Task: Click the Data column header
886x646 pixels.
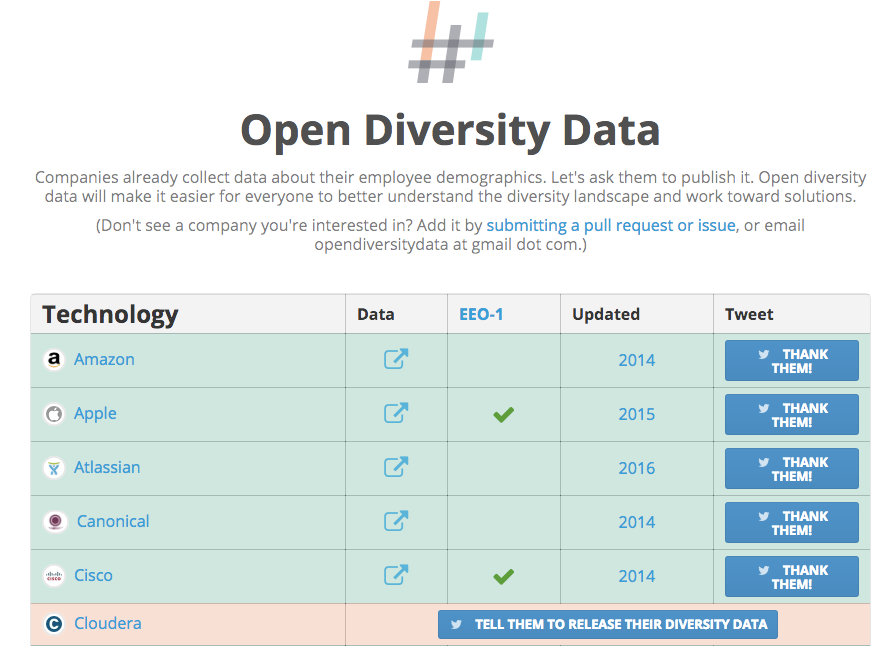Action: [x=376, y=314]
